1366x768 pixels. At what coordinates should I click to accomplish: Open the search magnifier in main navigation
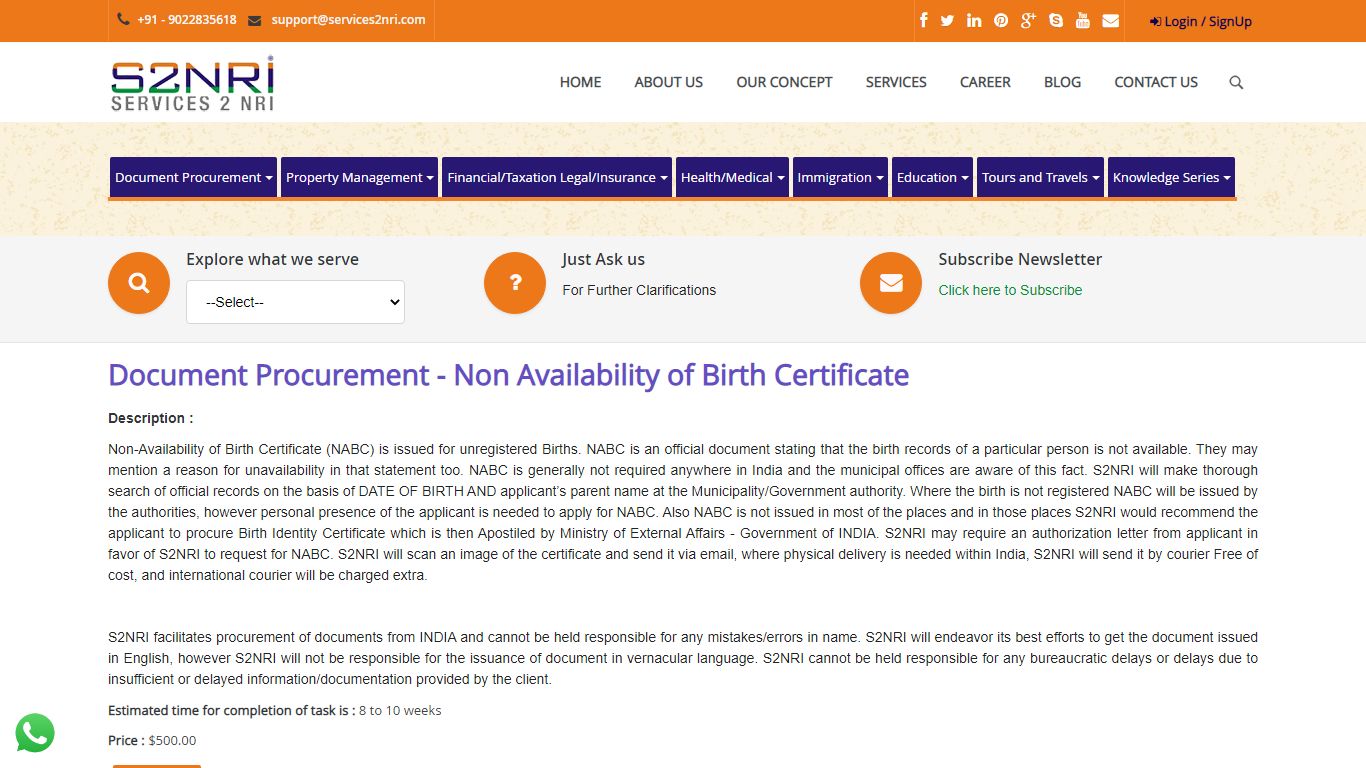pos(1236,82)
